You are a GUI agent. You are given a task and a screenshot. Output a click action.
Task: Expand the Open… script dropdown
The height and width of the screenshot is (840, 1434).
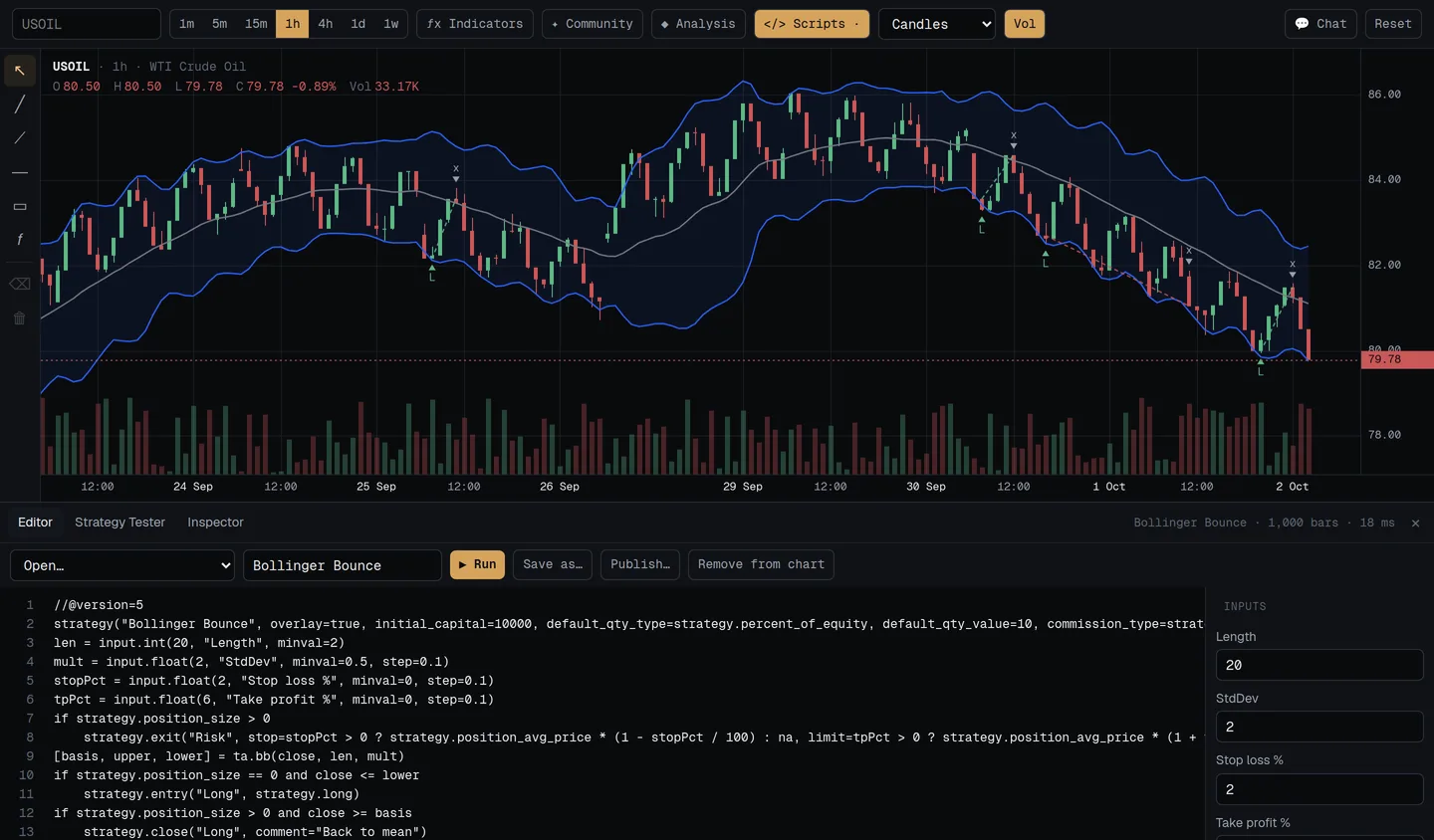tap(122, 565)
